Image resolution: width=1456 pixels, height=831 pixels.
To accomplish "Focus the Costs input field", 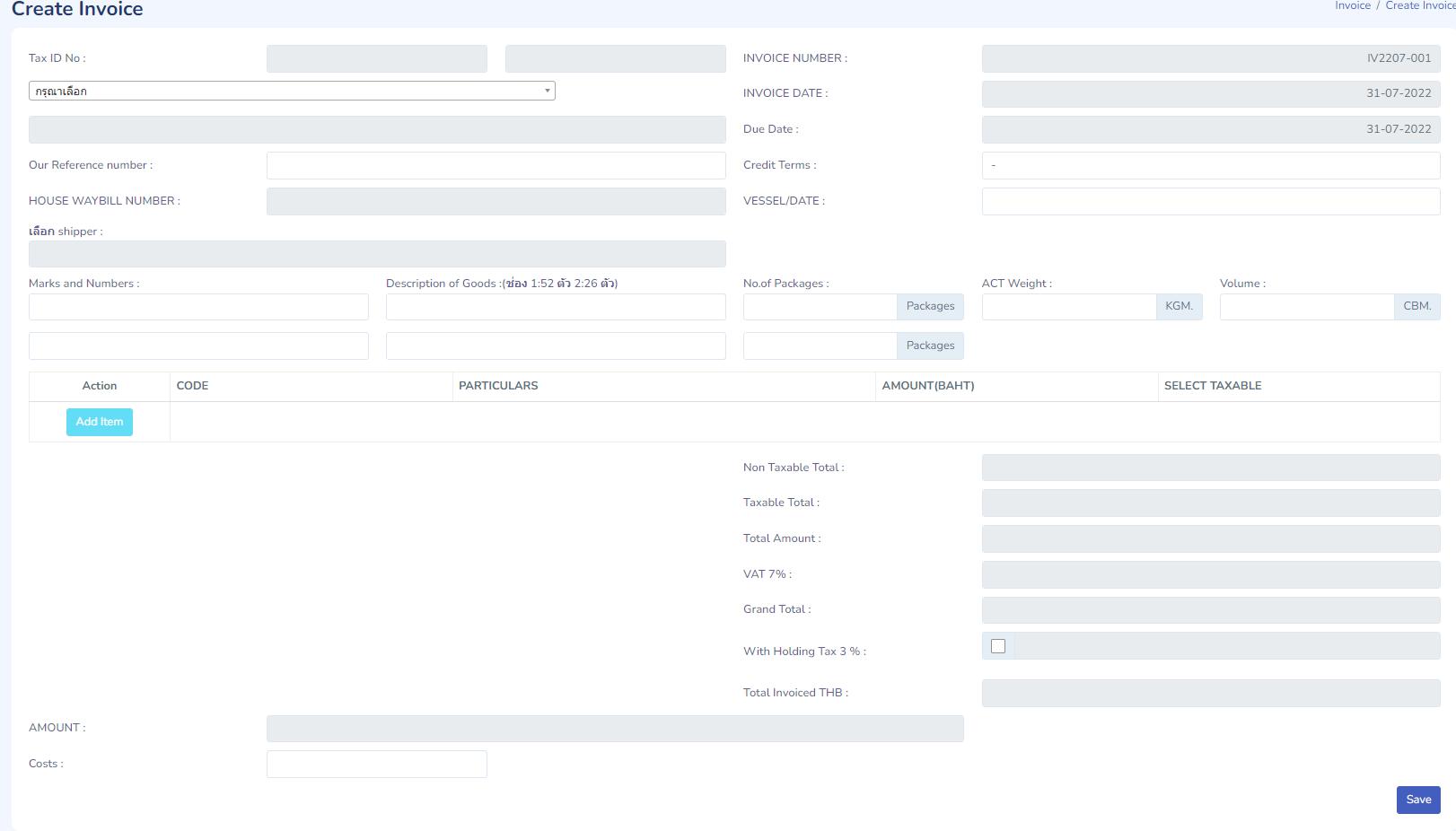I will point(376,764).
